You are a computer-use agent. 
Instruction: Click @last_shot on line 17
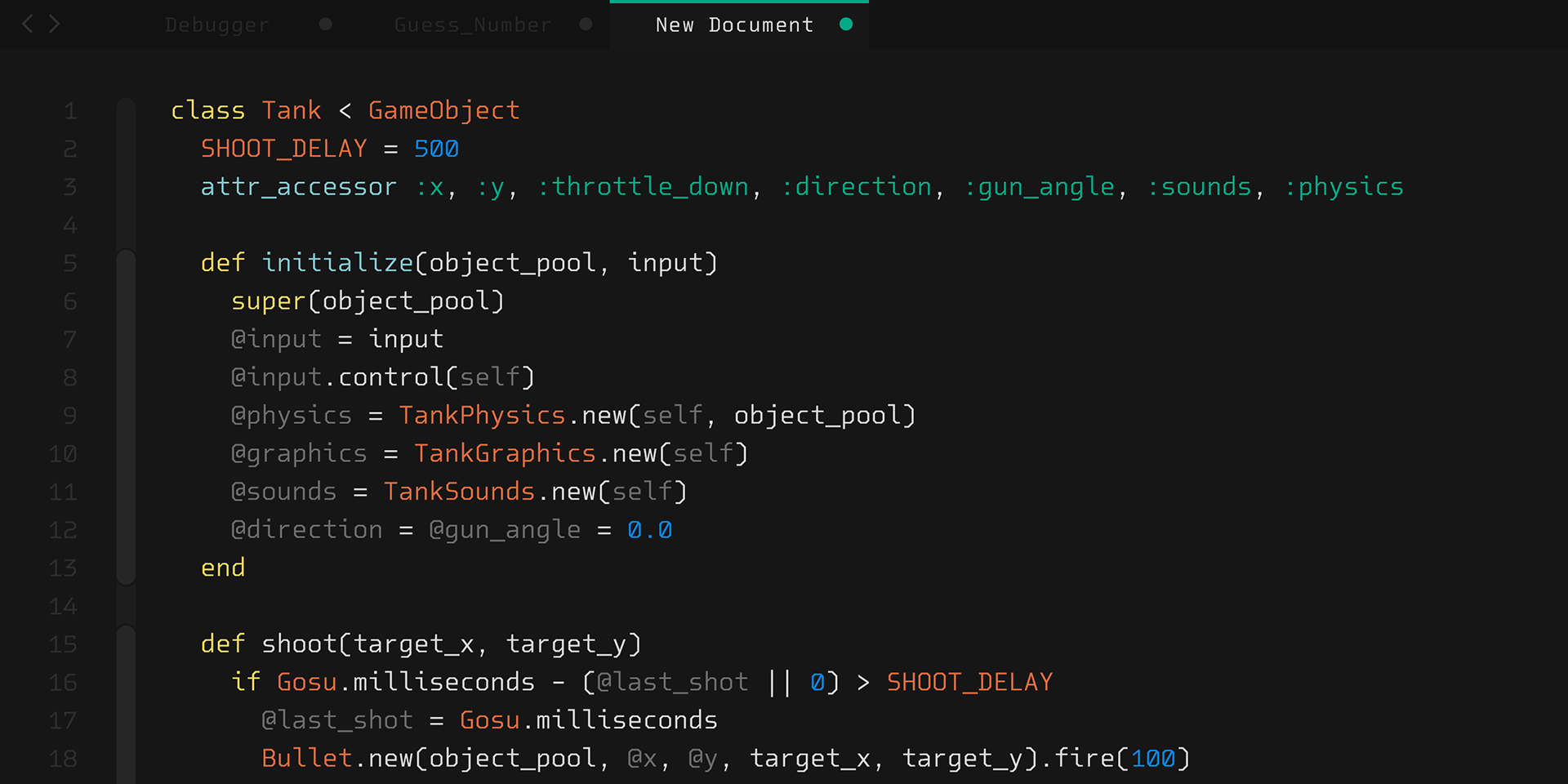coord(337,720)
